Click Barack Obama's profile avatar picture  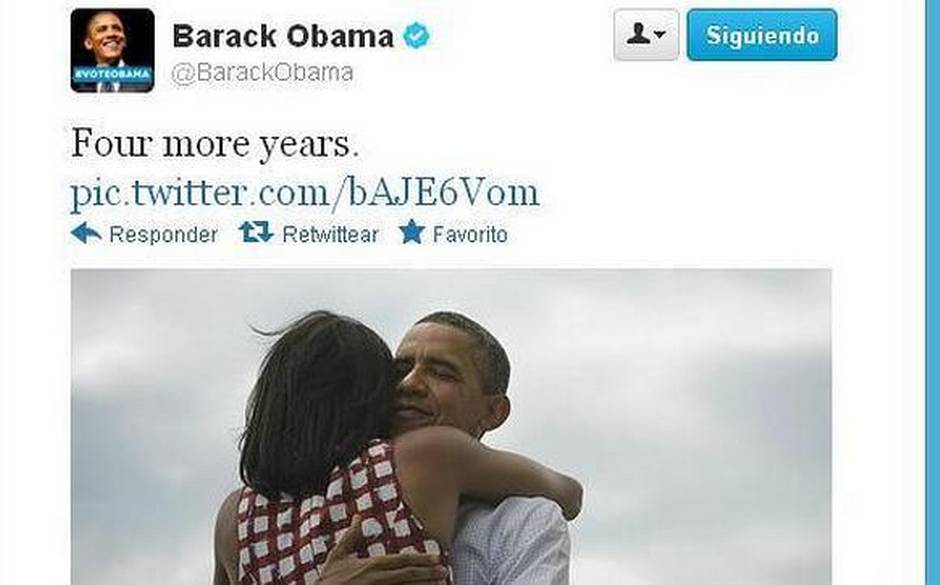(x=112, y=51)
